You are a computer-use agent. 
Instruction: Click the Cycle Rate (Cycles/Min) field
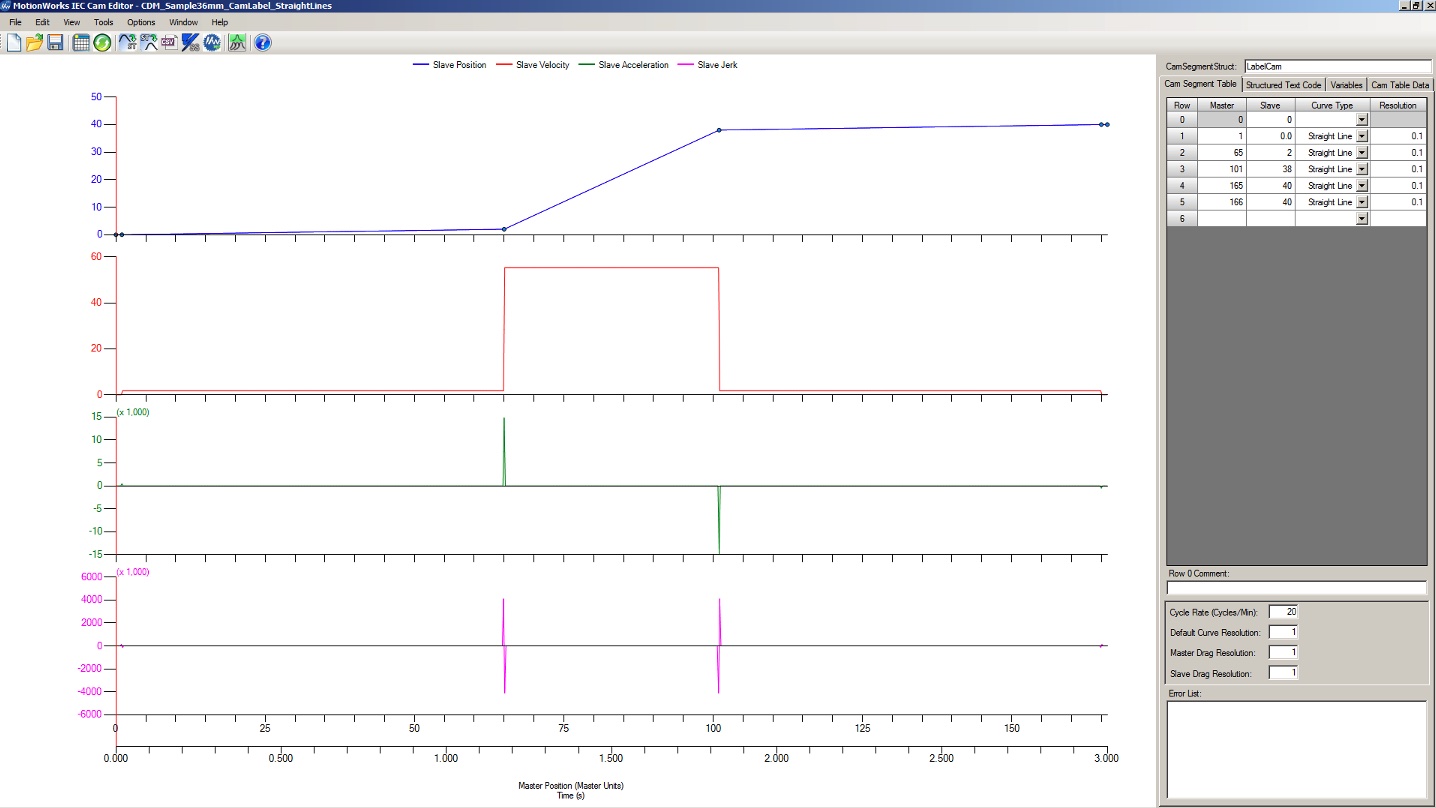pyautogui.click(x=1283, y=612)
